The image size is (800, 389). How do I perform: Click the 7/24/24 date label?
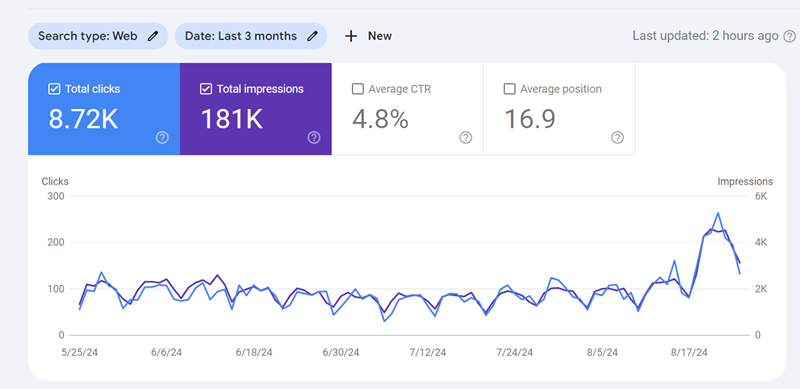(x=515, y=353)
